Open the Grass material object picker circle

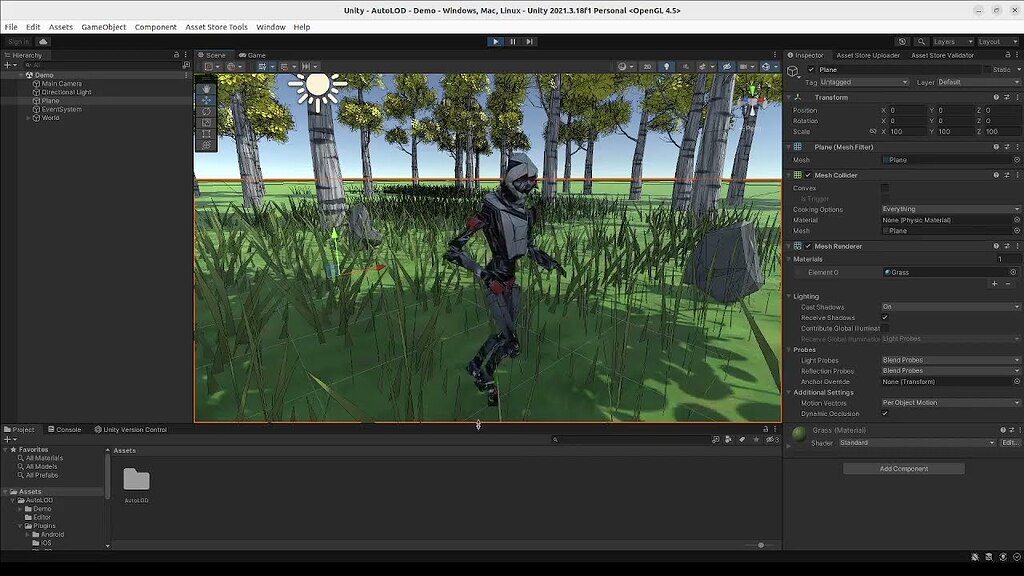(1013, 271)
